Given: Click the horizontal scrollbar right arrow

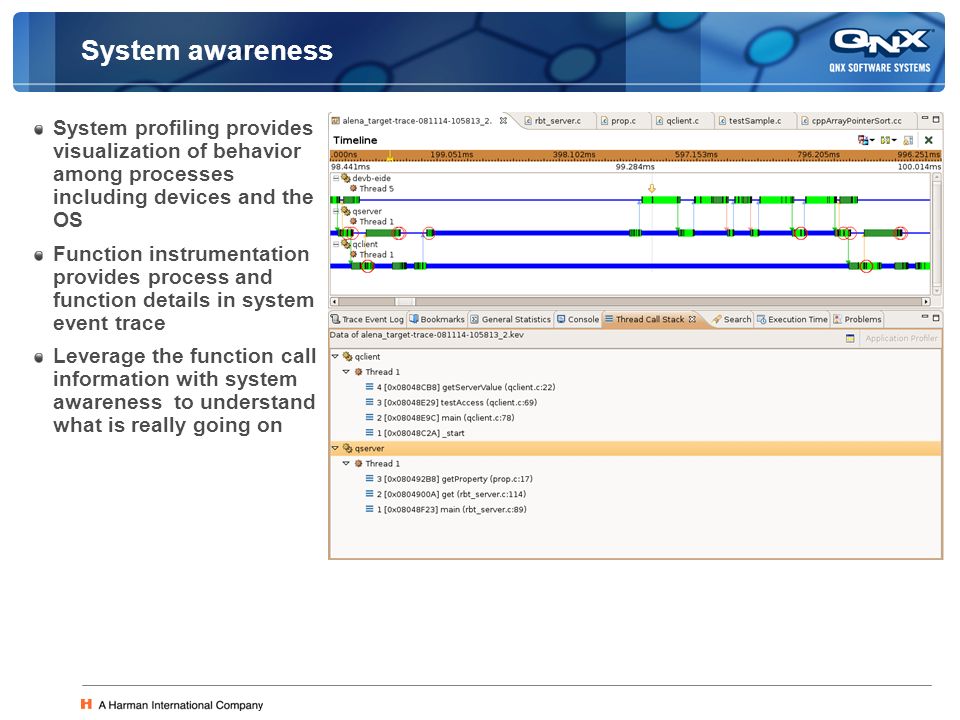Looking at the screenshot, I should 926,301.
